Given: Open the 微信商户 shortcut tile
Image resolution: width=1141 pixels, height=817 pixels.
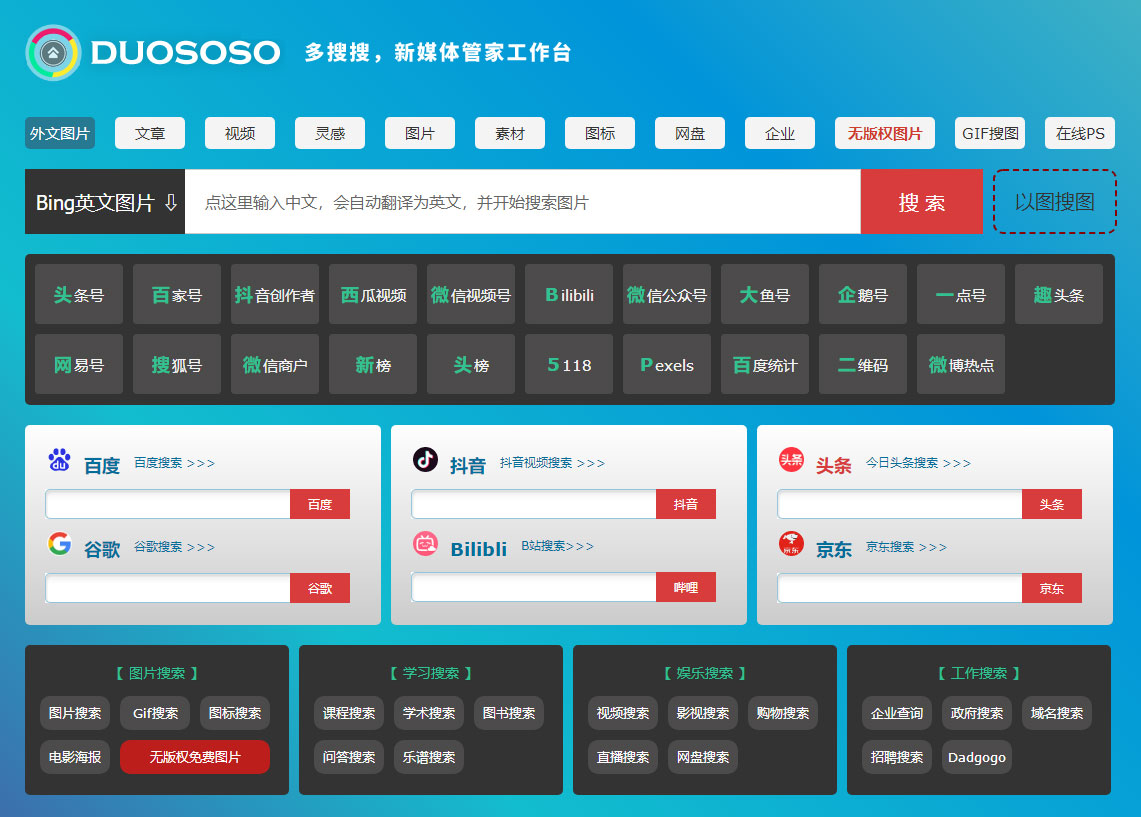Looking at the screenshot, I should [275, 364].
